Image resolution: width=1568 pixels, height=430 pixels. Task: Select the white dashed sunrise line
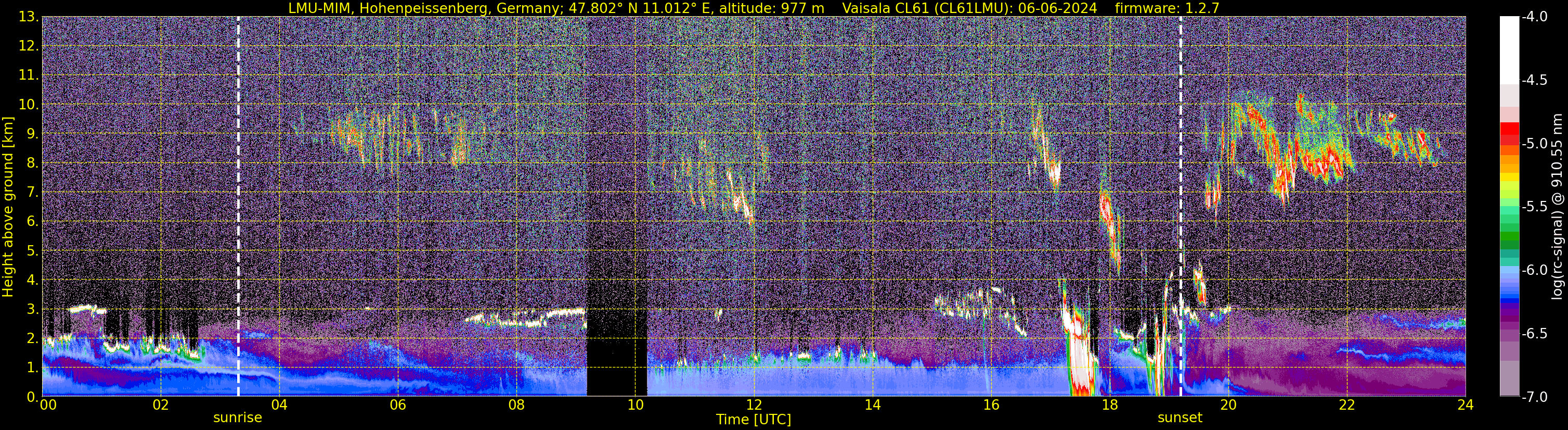(x=238, y=207)
